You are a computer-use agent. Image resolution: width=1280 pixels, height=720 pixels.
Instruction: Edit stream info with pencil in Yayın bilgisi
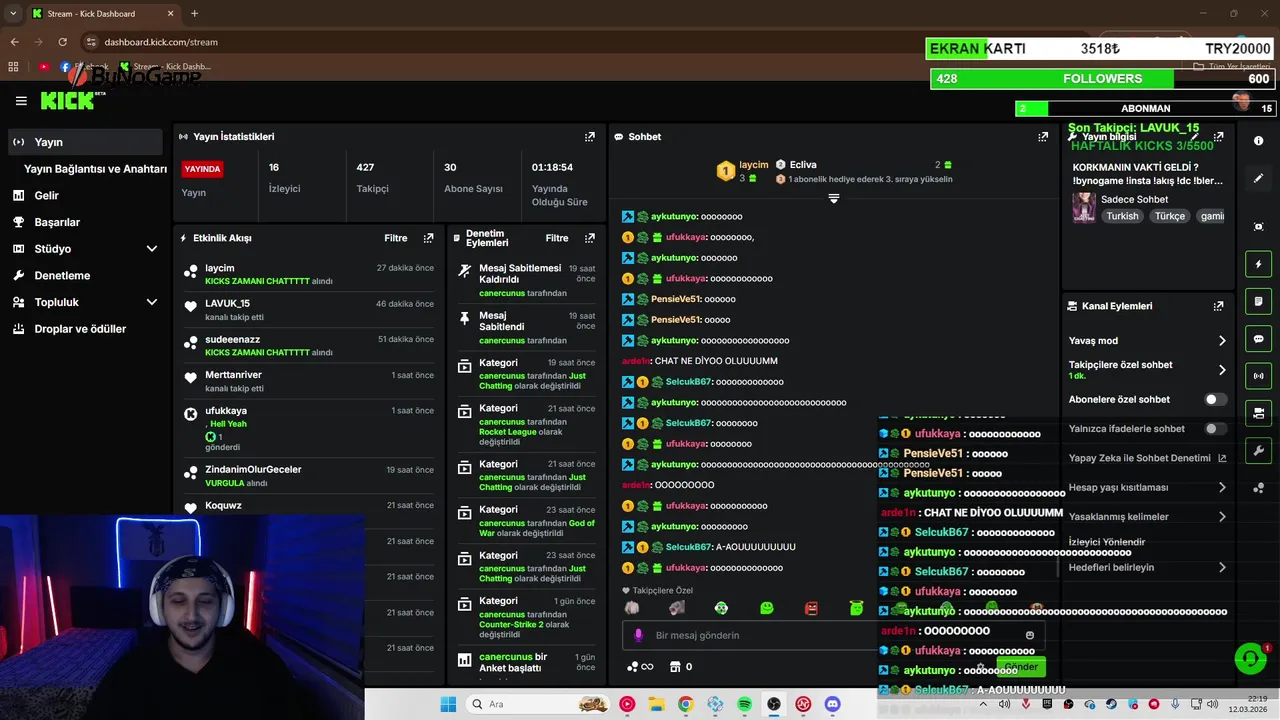pyautogui.click(x=1194, y=137)
